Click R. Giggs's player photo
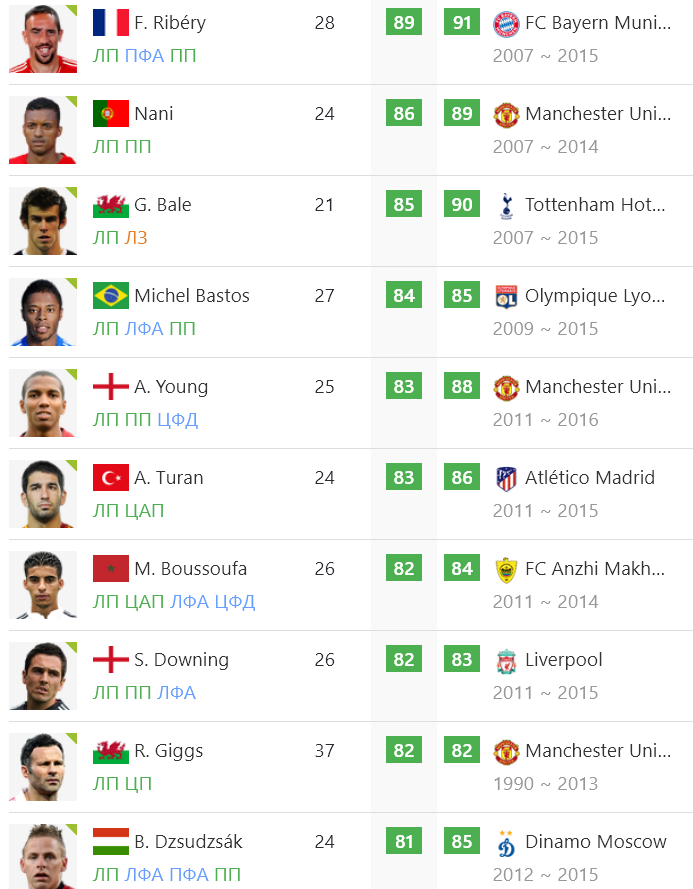 coord(43,767)
